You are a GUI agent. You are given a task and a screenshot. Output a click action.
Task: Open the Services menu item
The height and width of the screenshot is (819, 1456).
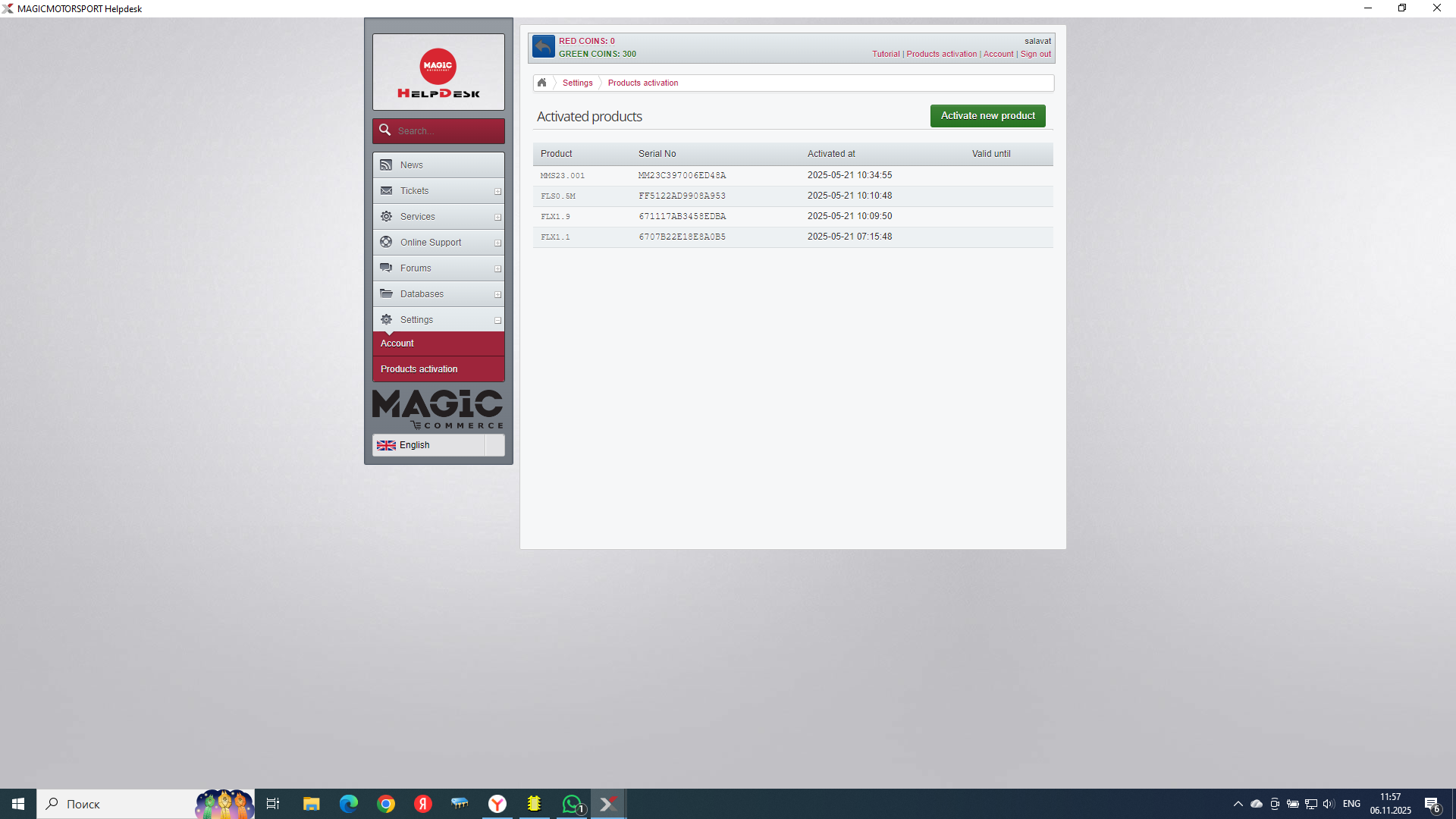[x=418, y=217]
